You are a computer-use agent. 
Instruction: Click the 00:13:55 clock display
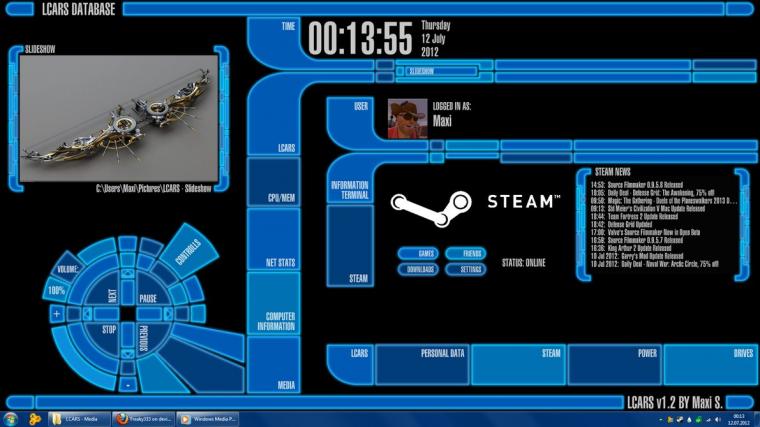360,38
